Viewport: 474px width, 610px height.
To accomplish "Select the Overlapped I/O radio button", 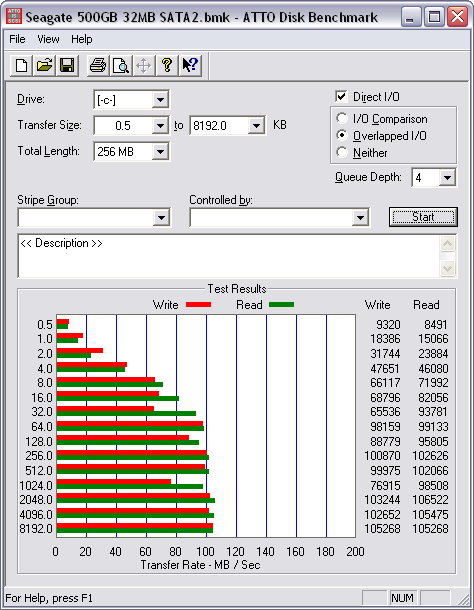I will [342, 135].
